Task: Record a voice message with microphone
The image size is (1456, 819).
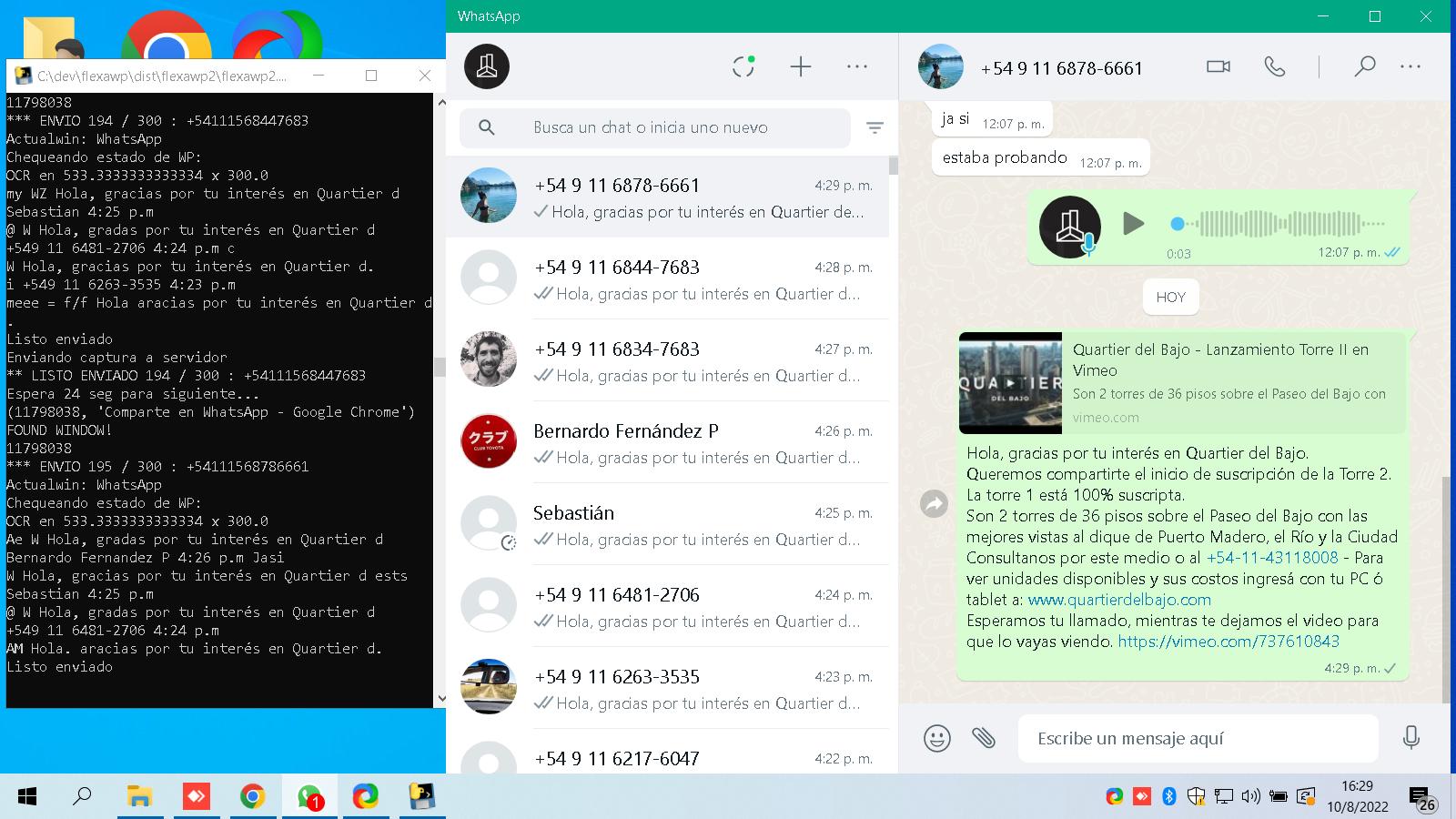Action: 1411,737
